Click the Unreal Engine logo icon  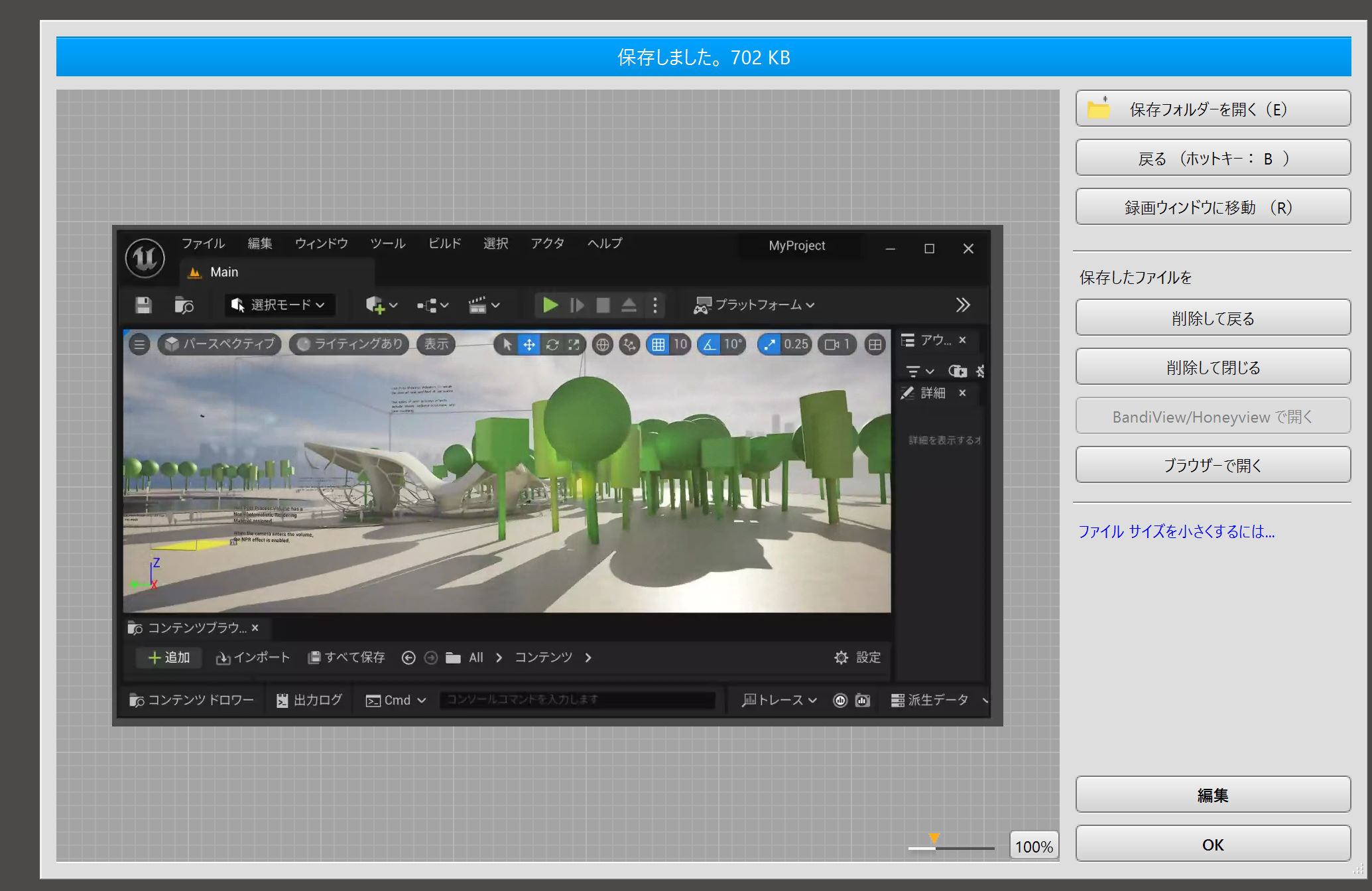click(x=145, y=258)
